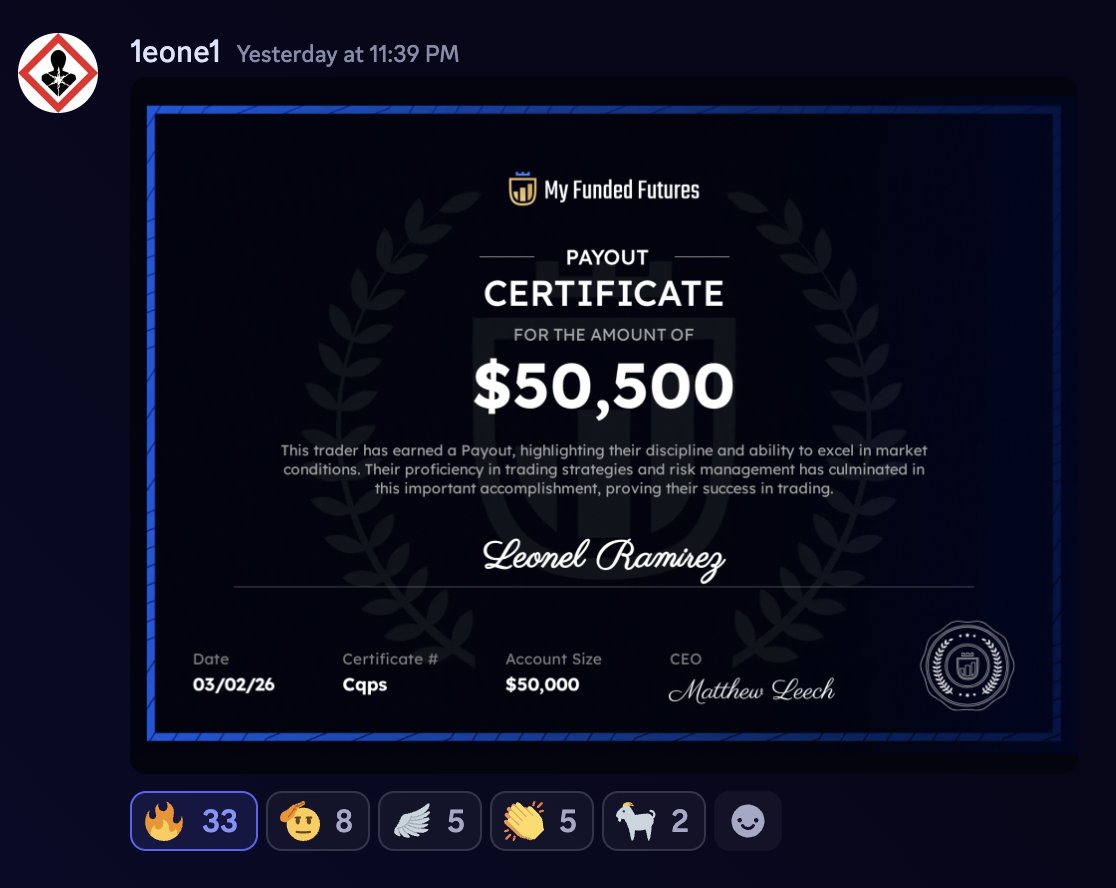Viewport: 1116px width, 888px height.
Task: Open 1eone1's profile avatar
Action: pos(58,73)
